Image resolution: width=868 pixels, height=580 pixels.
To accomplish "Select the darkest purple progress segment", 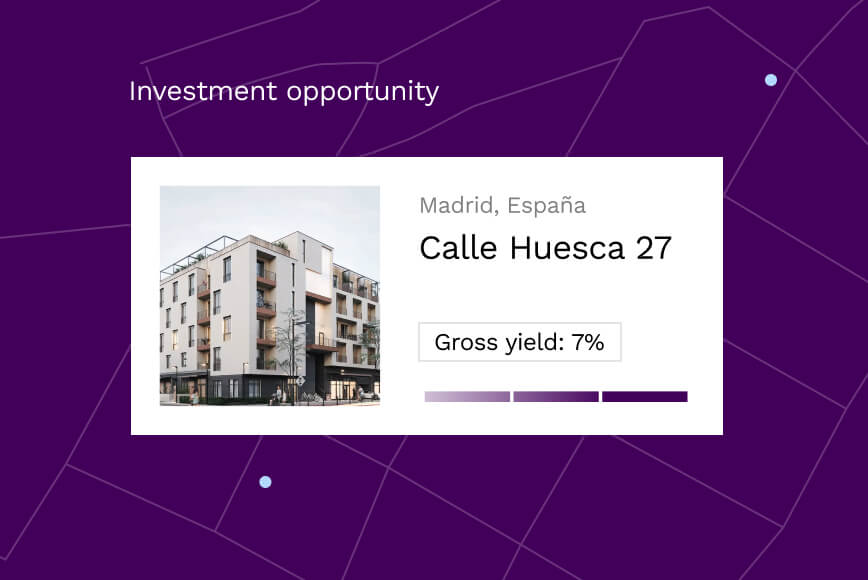I will (x=645, y=396).
